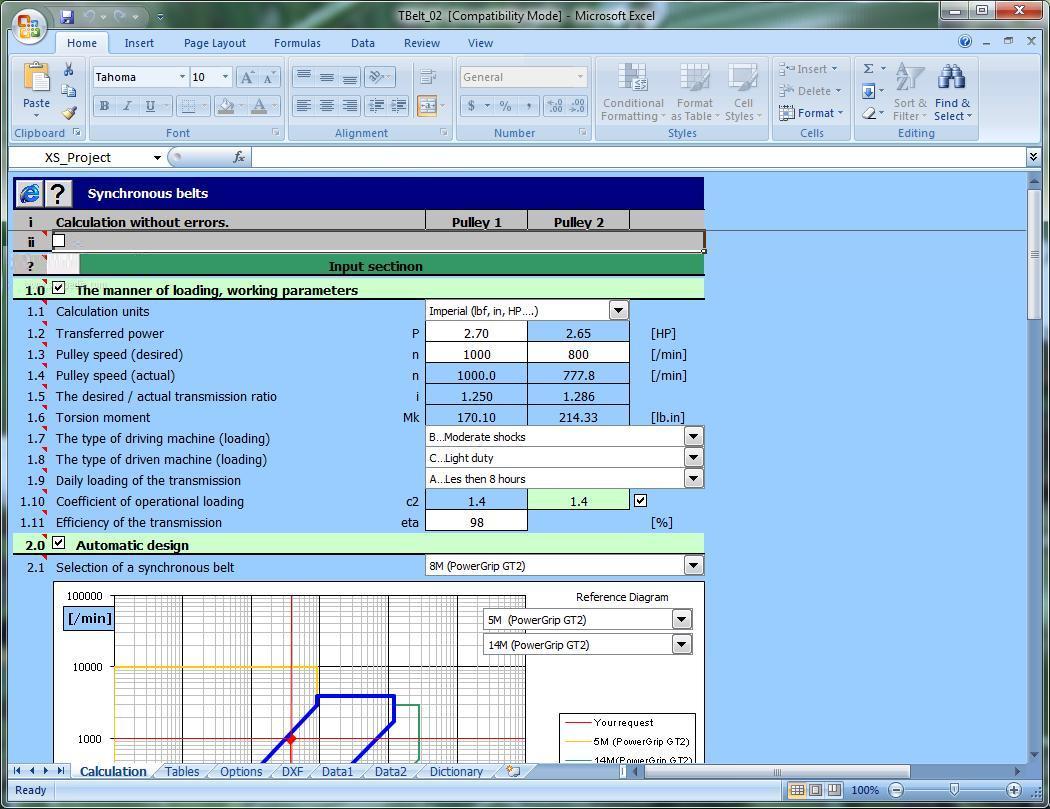Copy selection using the copy icon
The height and width of the screenshot is (809, 1050).
[x=68, y=91]
